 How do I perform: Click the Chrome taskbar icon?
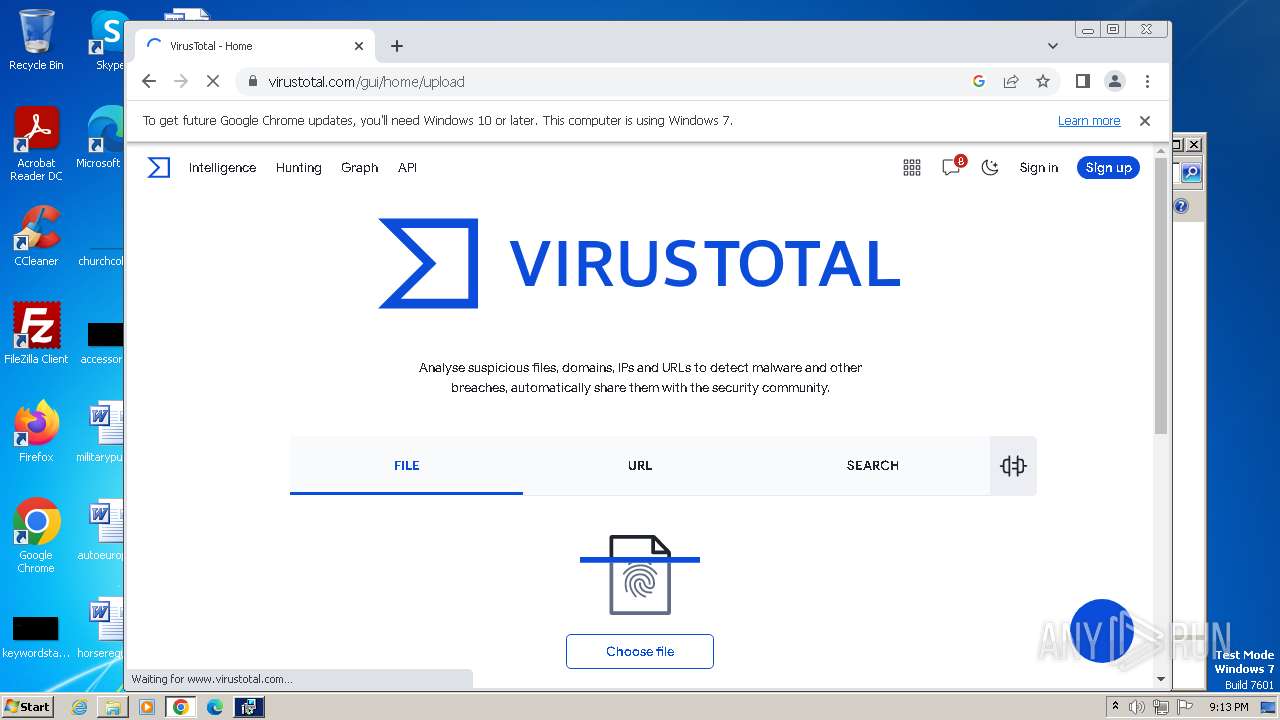pyautogui.click(x=181, y=707)
